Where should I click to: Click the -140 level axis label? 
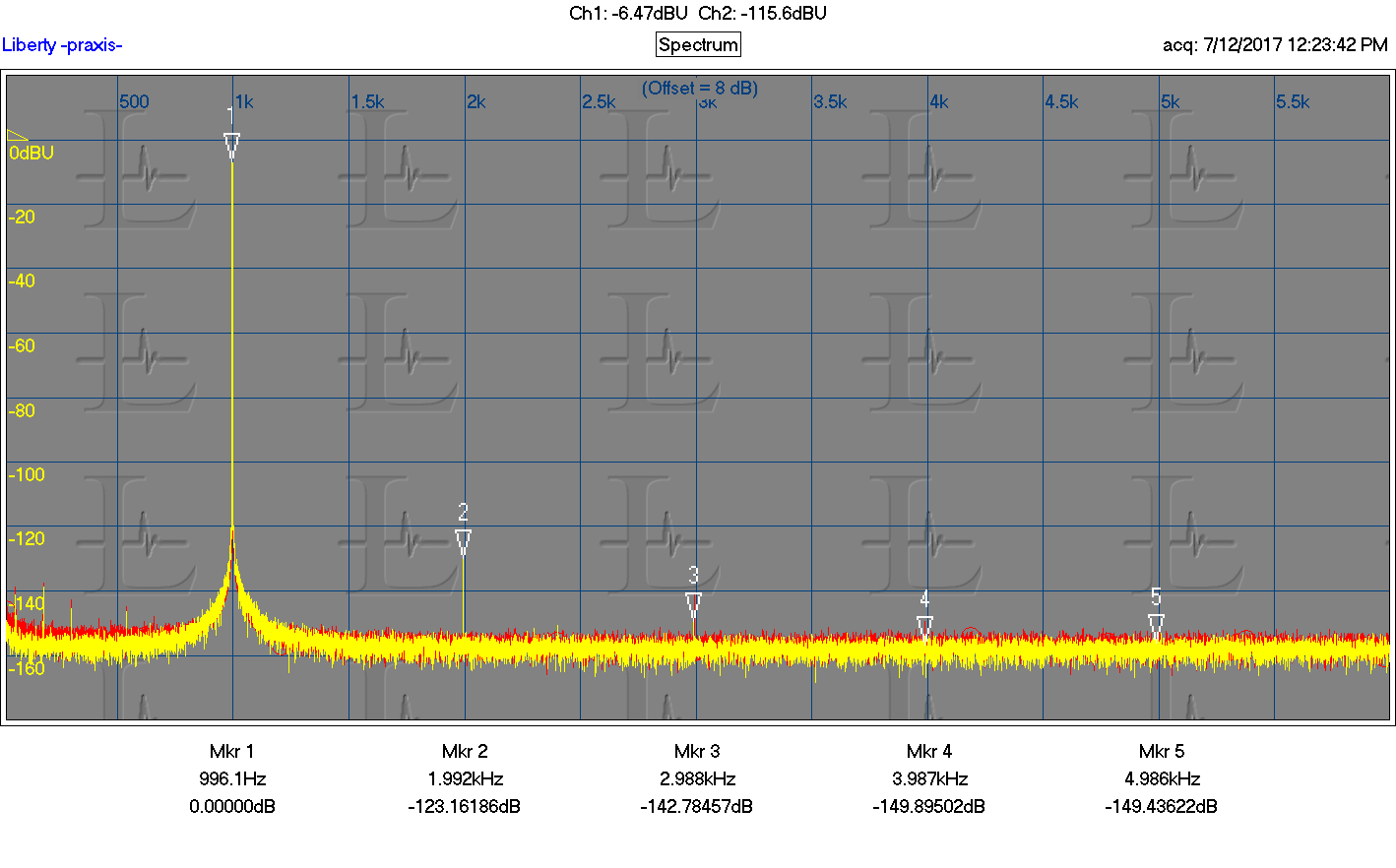point(27,603)
